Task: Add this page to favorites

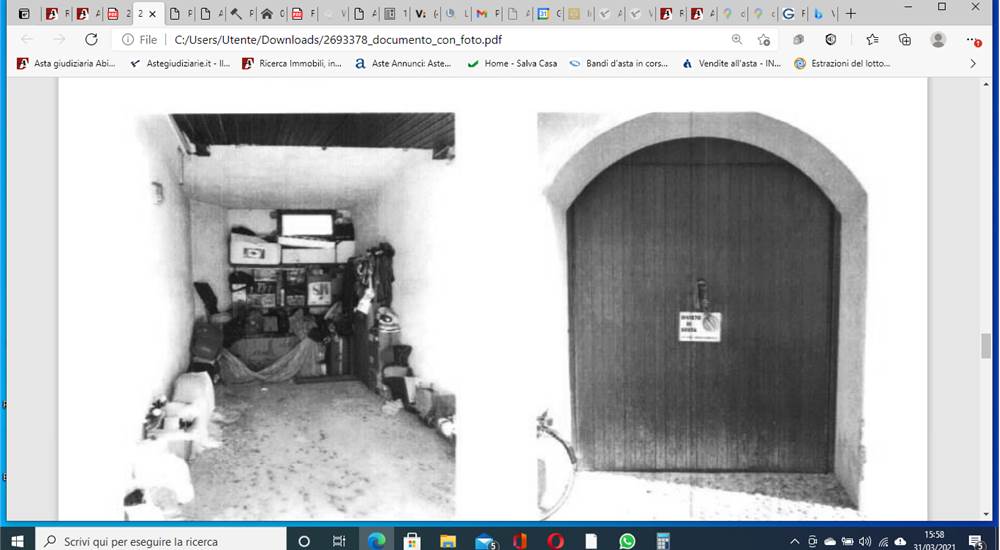Action: click(763, 40)
